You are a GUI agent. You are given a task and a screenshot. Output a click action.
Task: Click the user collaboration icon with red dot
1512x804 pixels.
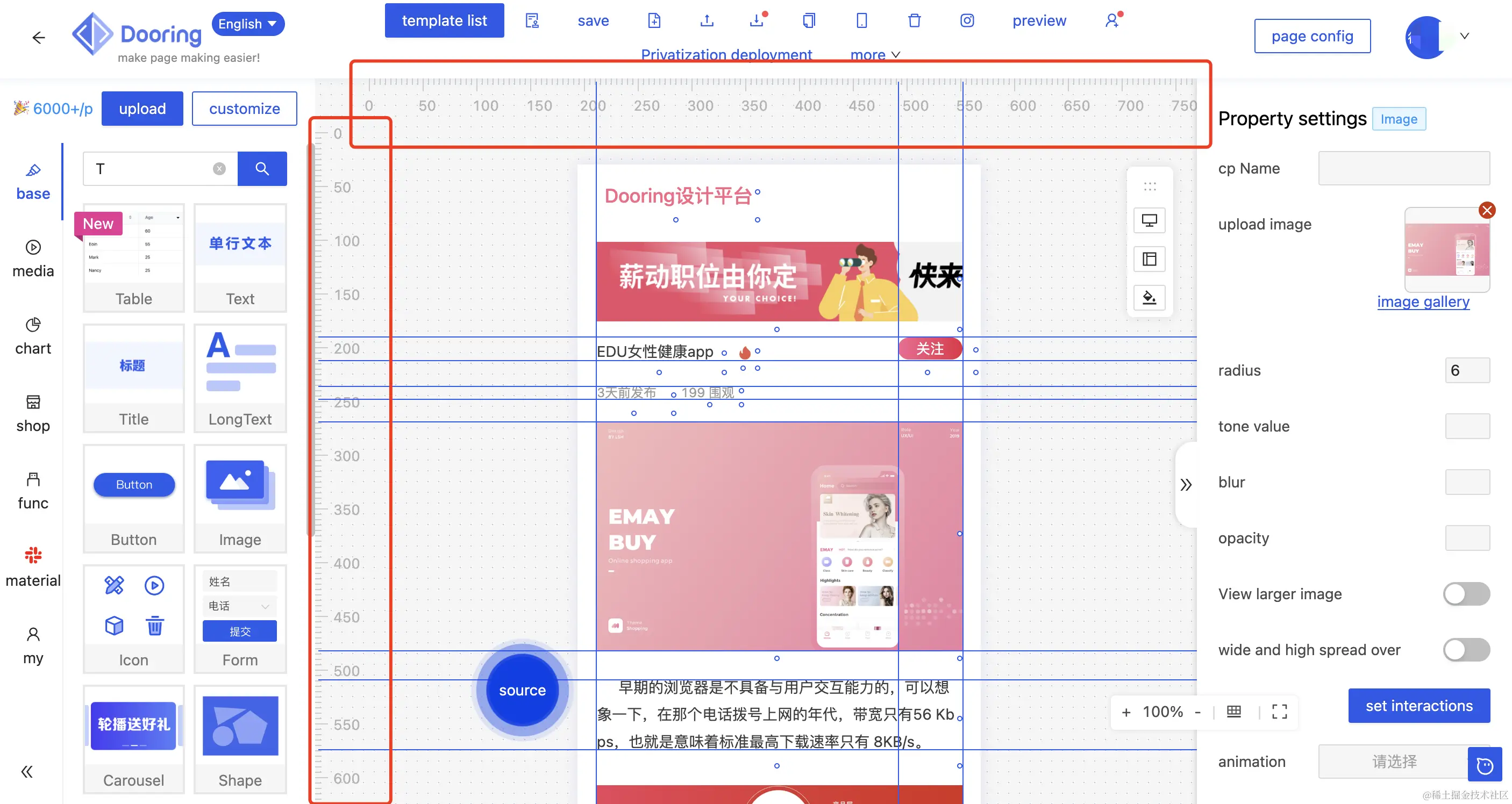[1112, 20]
